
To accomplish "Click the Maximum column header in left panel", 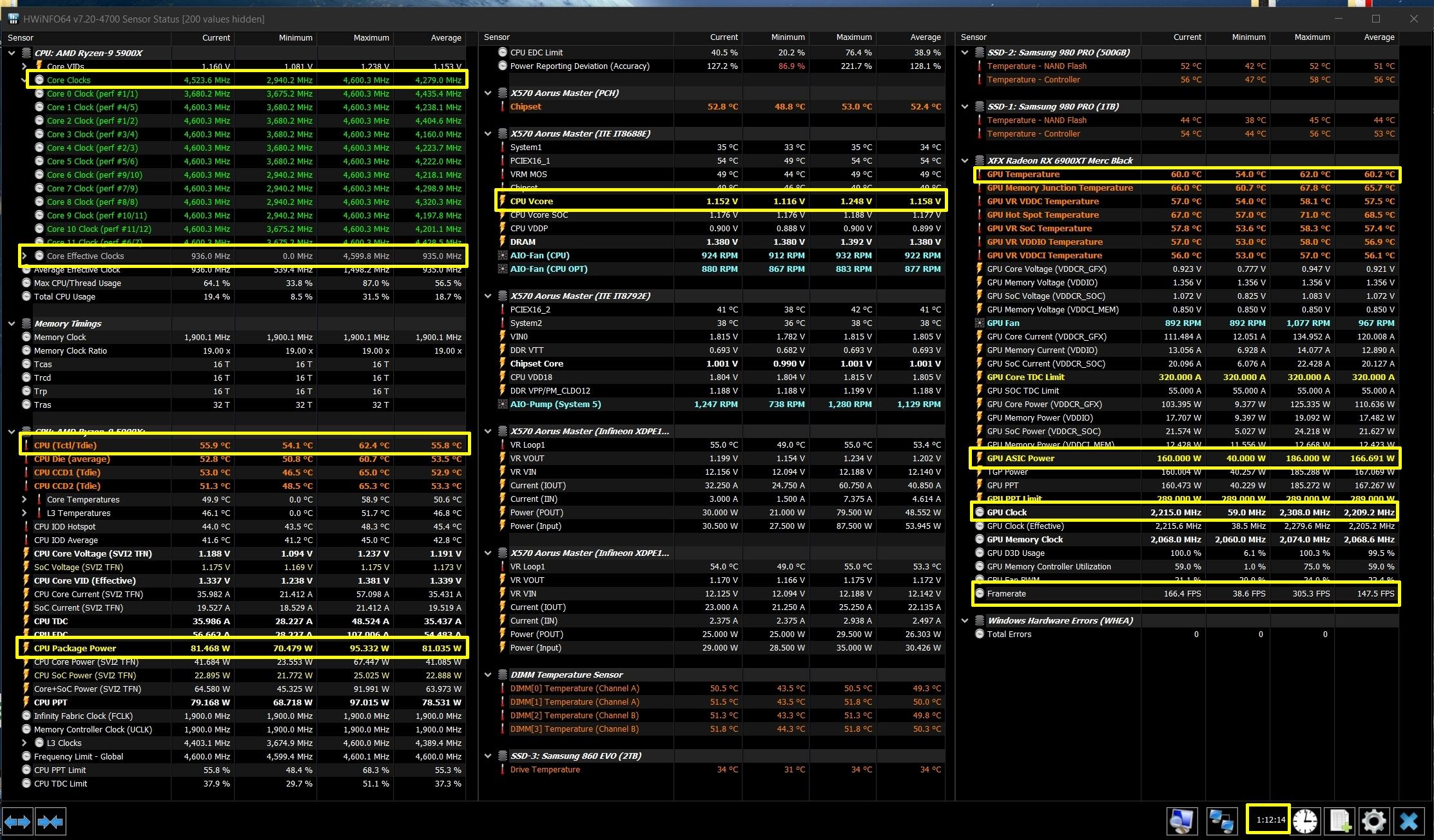I will tap(371, 37).
